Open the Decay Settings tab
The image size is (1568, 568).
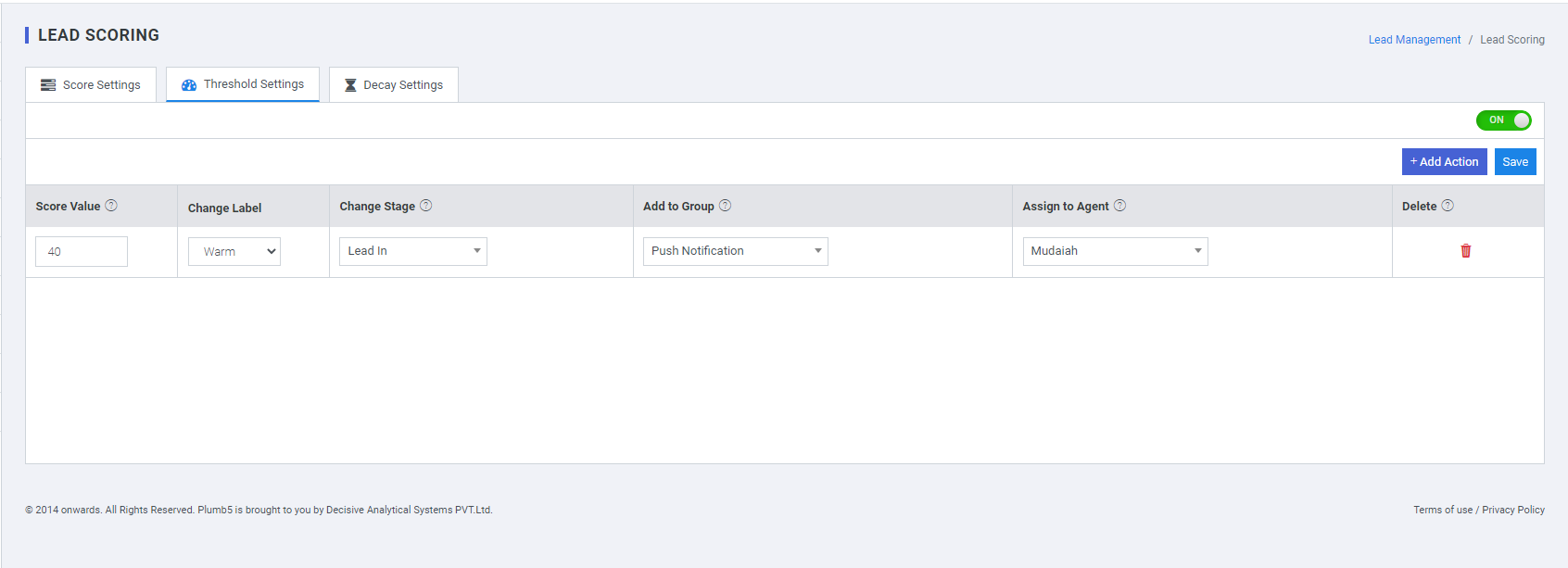394,84
